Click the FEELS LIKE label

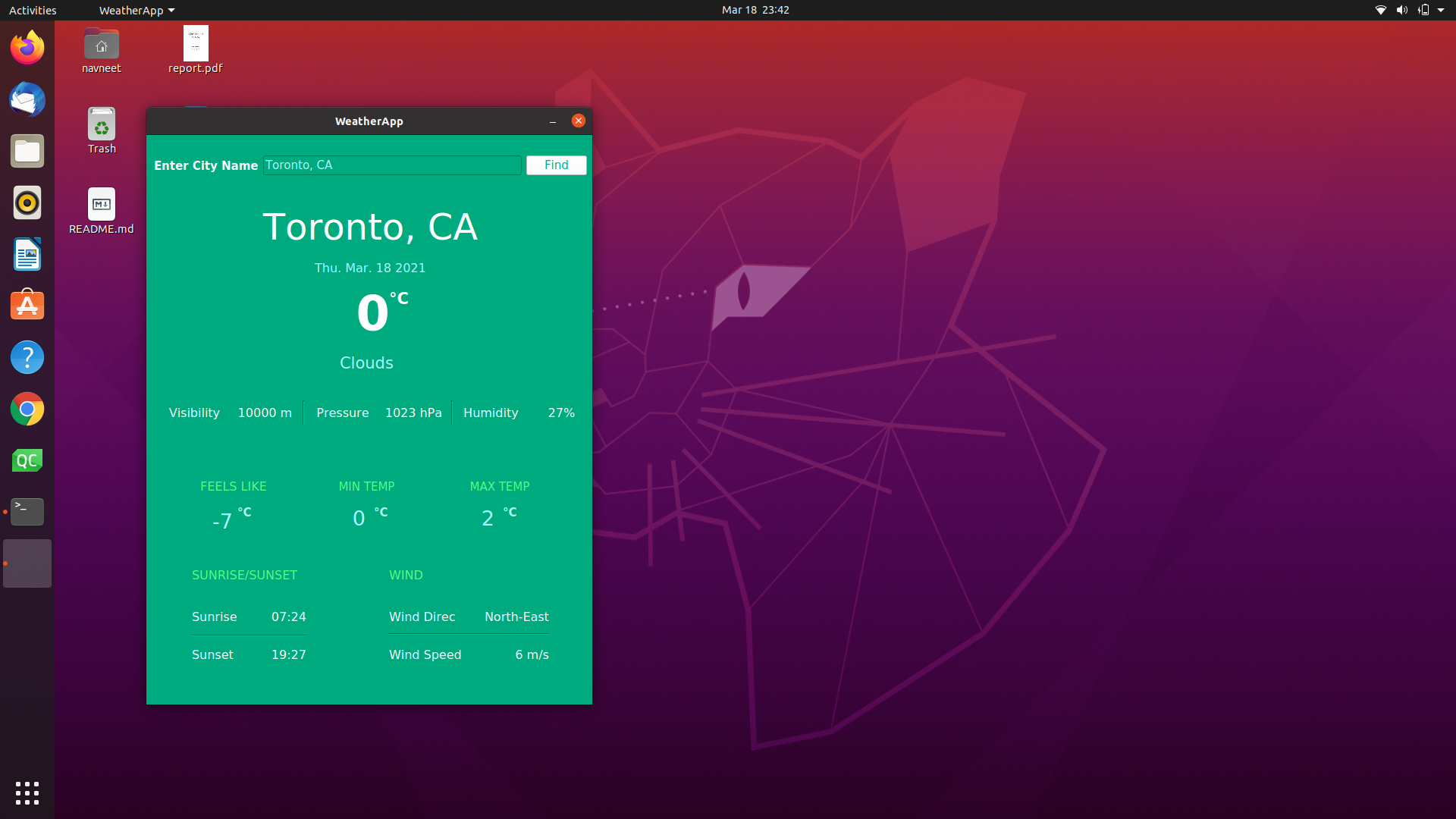(x=234, y=486)
